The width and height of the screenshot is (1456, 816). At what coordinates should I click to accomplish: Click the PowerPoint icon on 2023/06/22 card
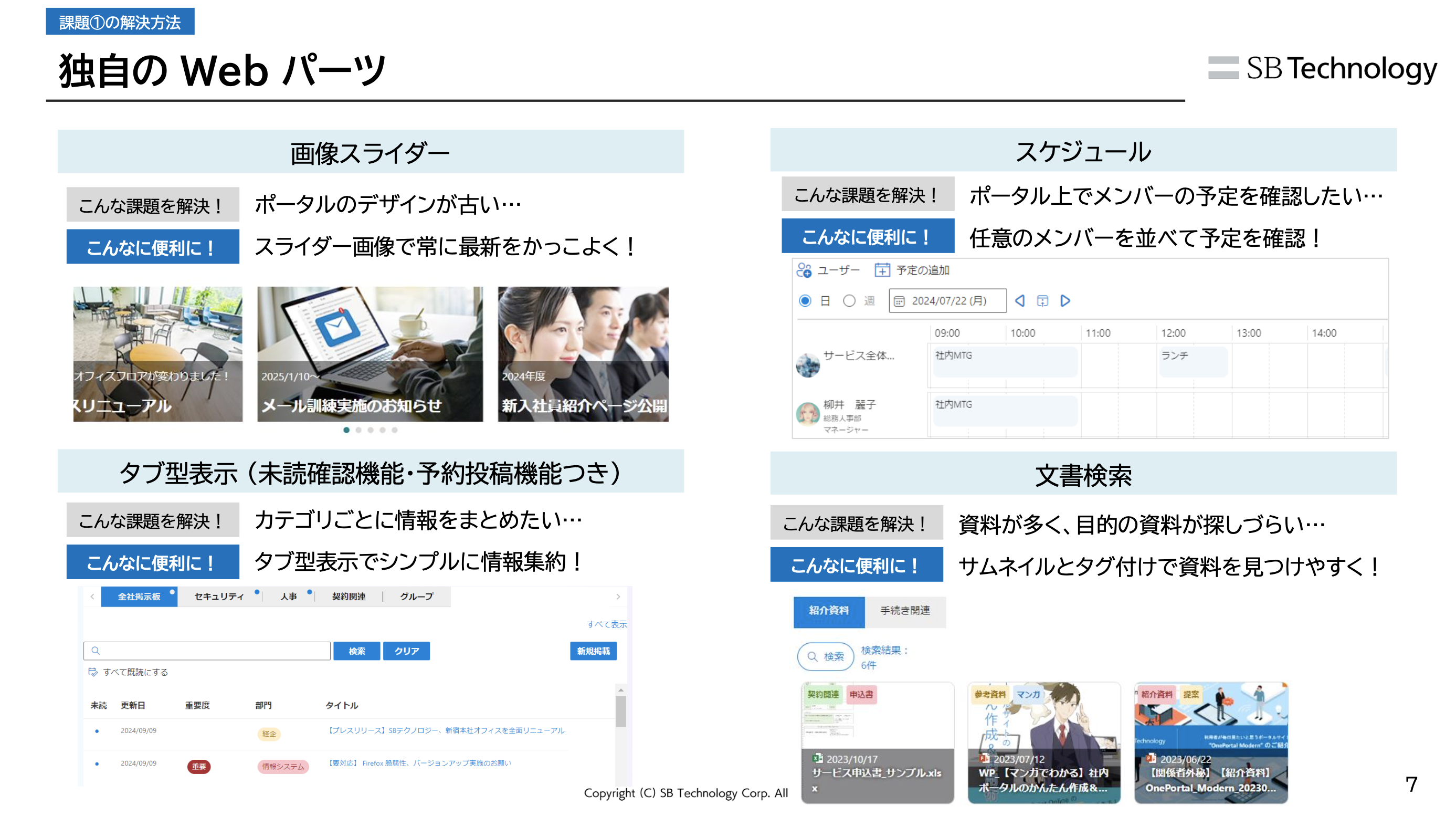coord(1152,758)
